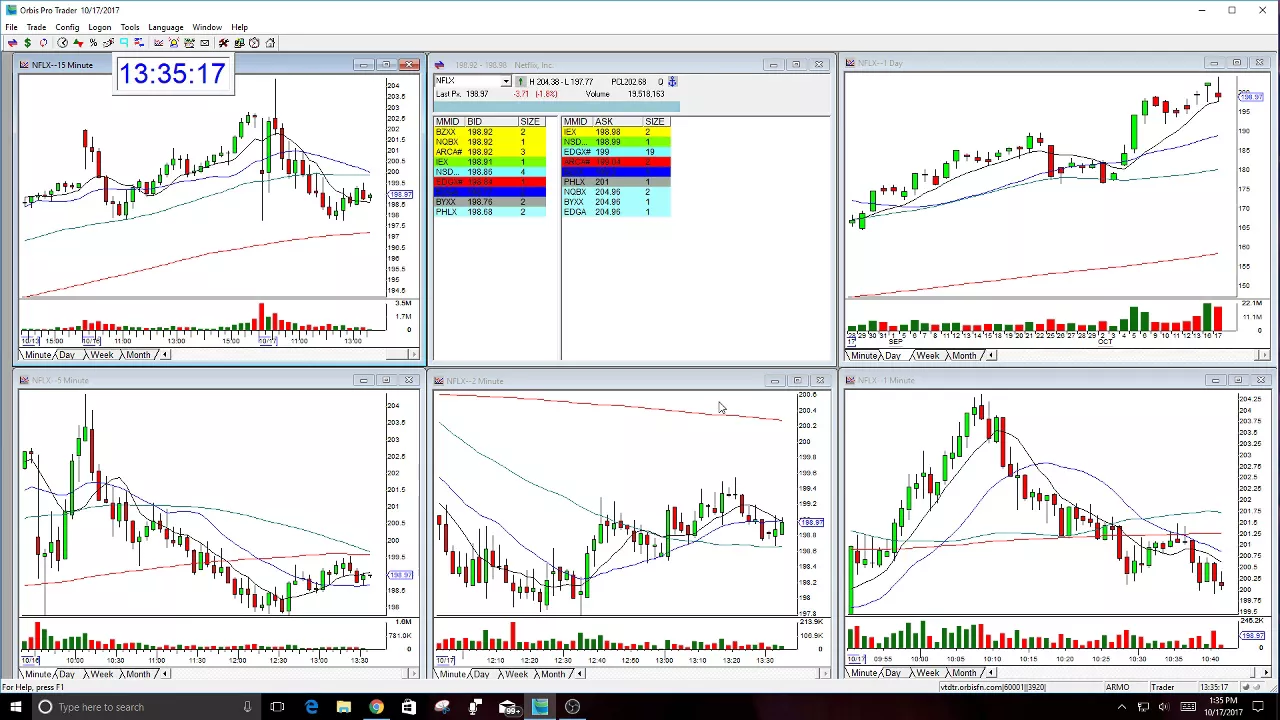Switch 15 Minute chart to Month tab
Image resolution: width=1280 pixels, height=720 pixels.
click(138, 355)
